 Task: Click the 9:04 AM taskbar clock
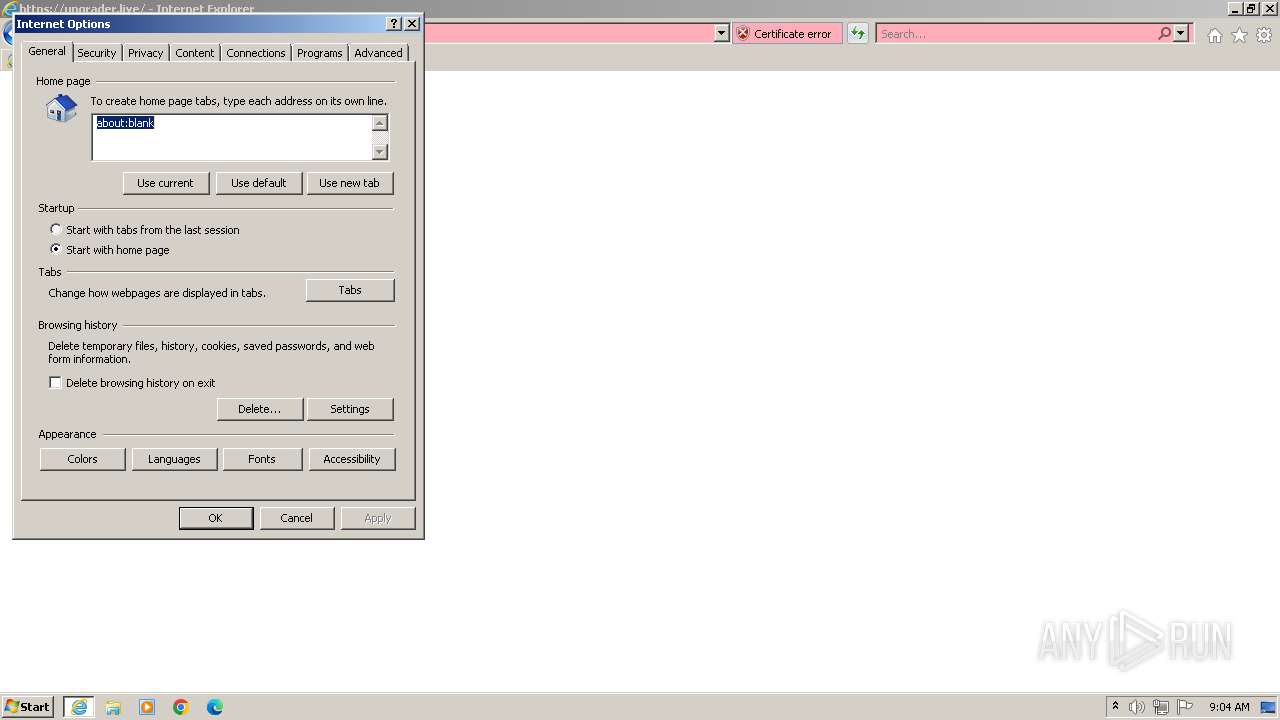point(1229,707)
